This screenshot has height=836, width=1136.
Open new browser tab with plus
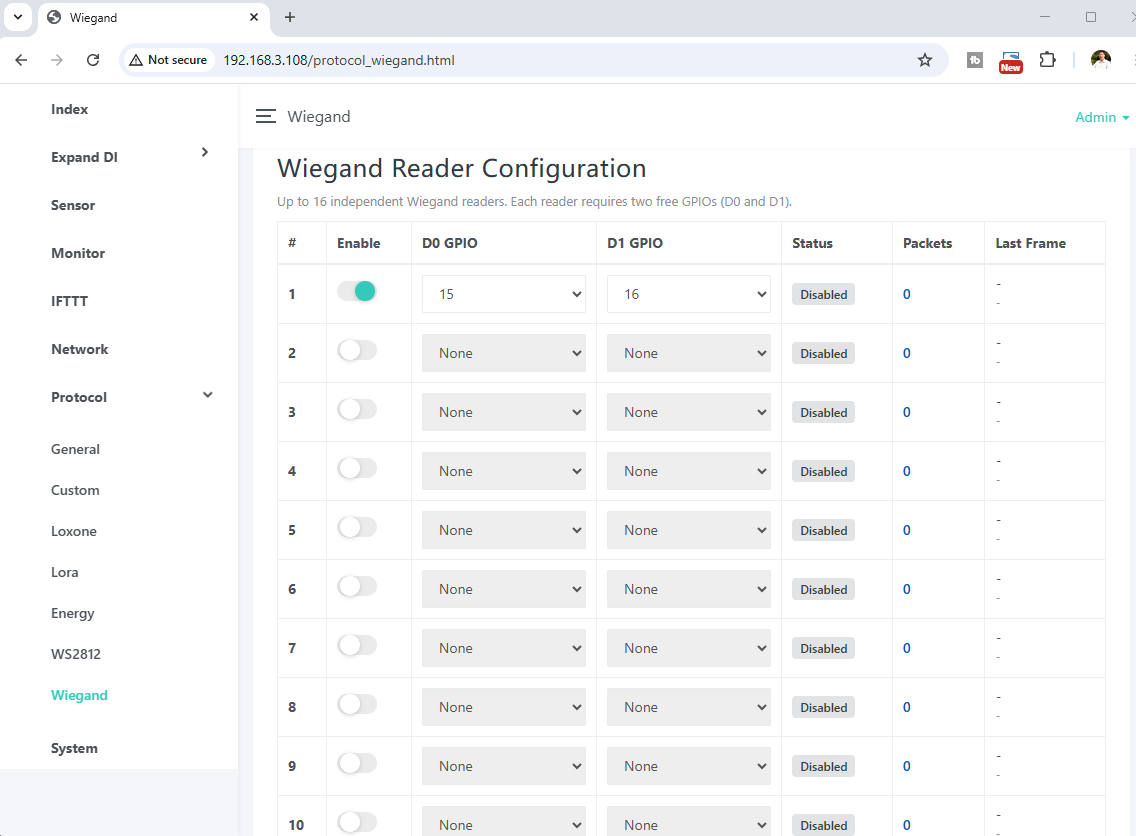[x=290, y=17]
